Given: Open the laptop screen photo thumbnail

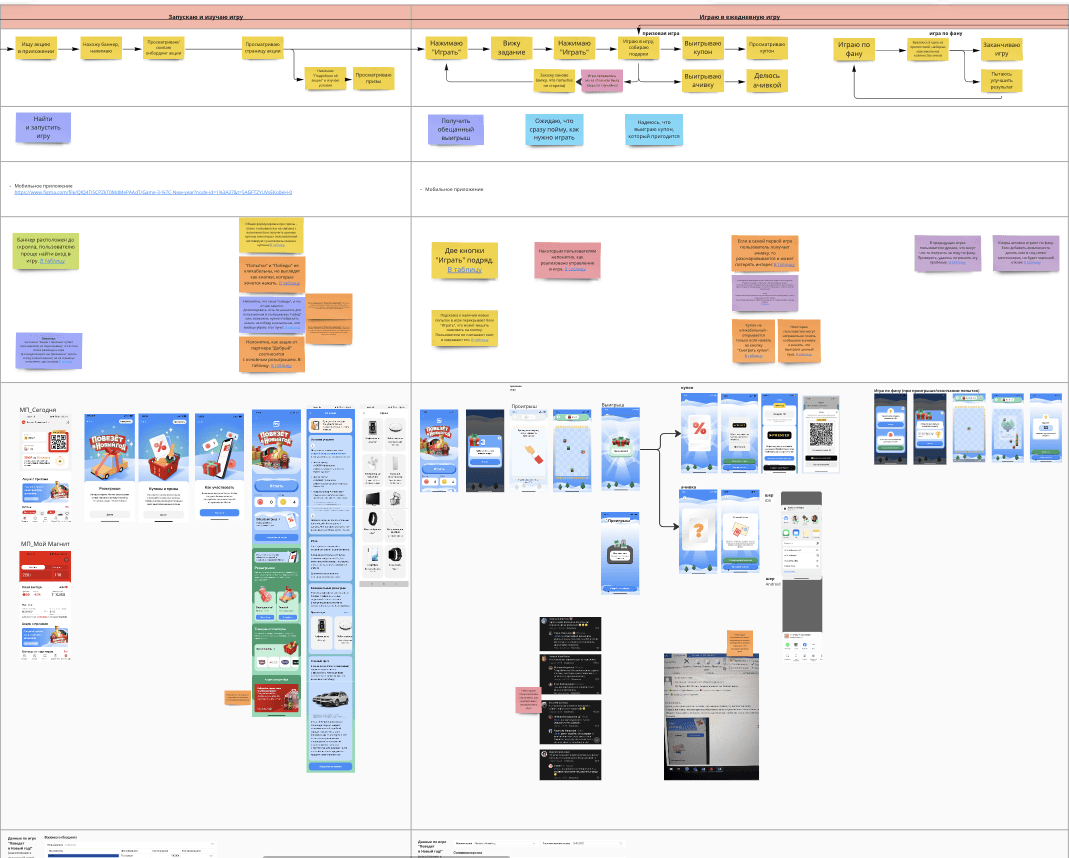Looking at the screenshot, I should (711, 716).
